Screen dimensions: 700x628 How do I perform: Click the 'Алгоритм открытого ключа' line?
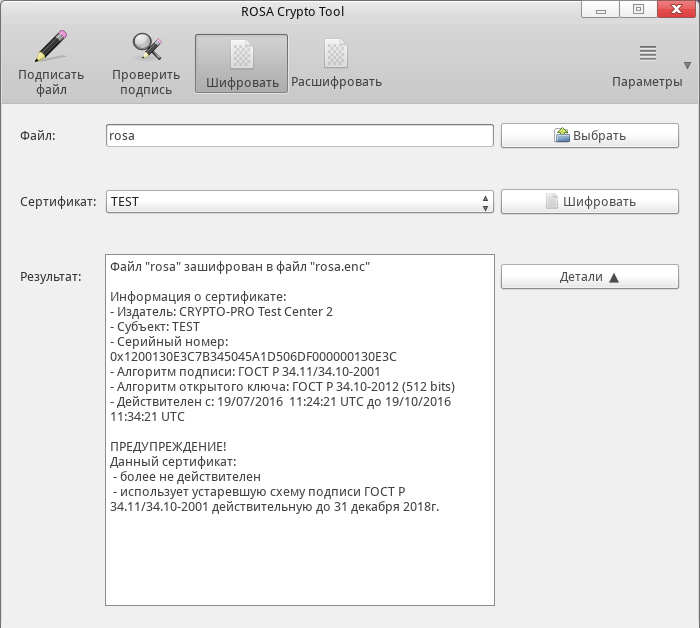(x=283, y=387)
